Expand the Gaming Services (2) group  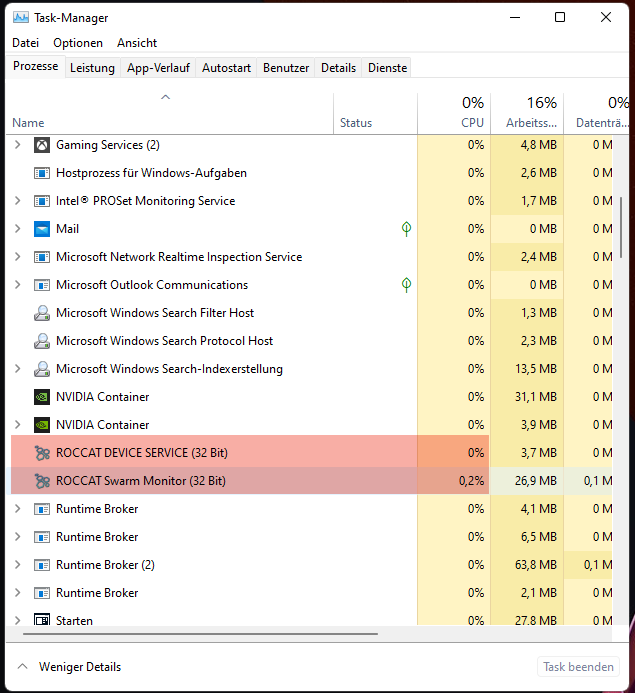[18, 145]
